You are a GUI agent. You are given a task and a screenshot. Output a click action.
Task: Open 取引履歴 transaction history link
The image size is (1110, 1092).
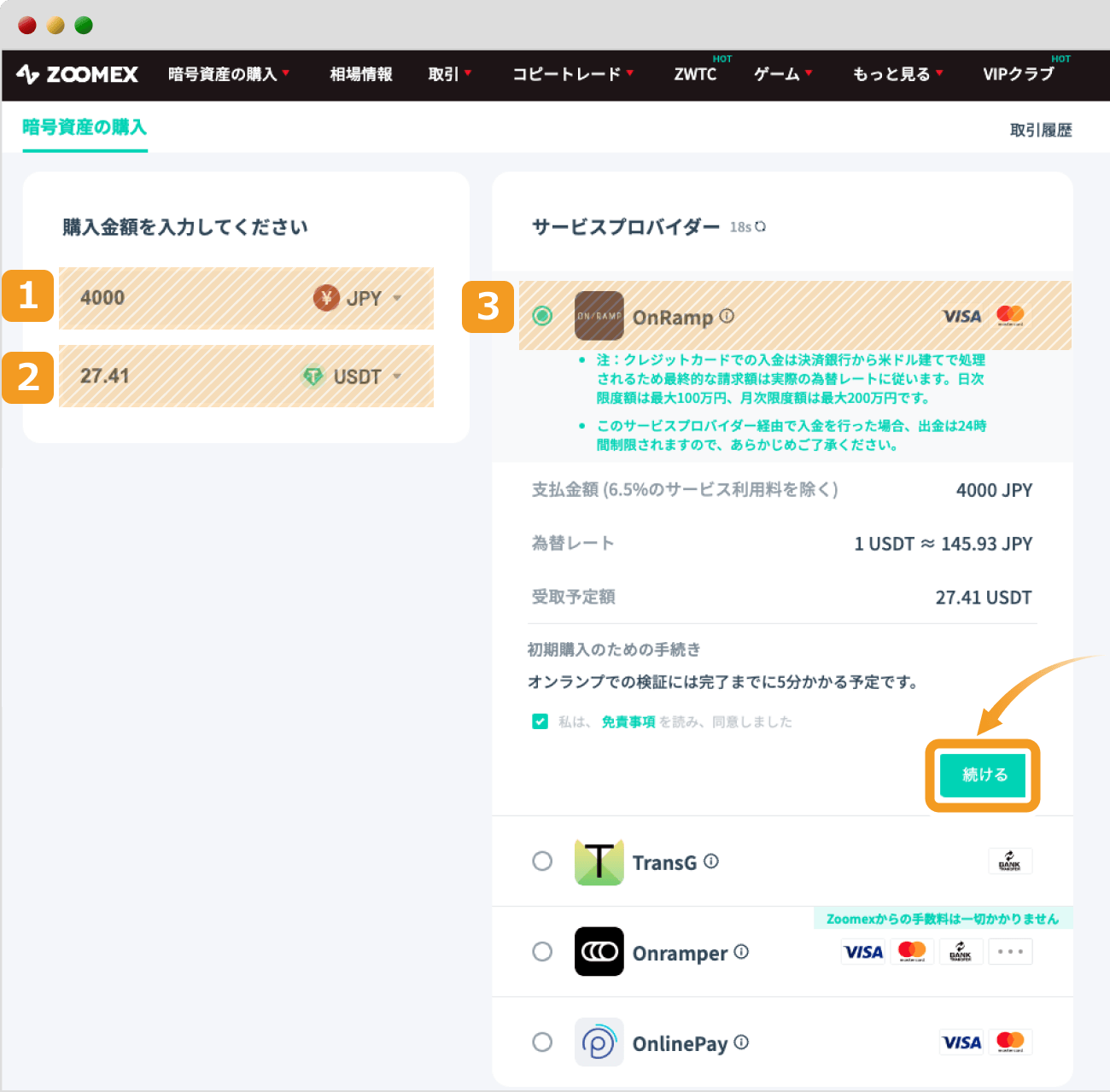[1041, 130]
